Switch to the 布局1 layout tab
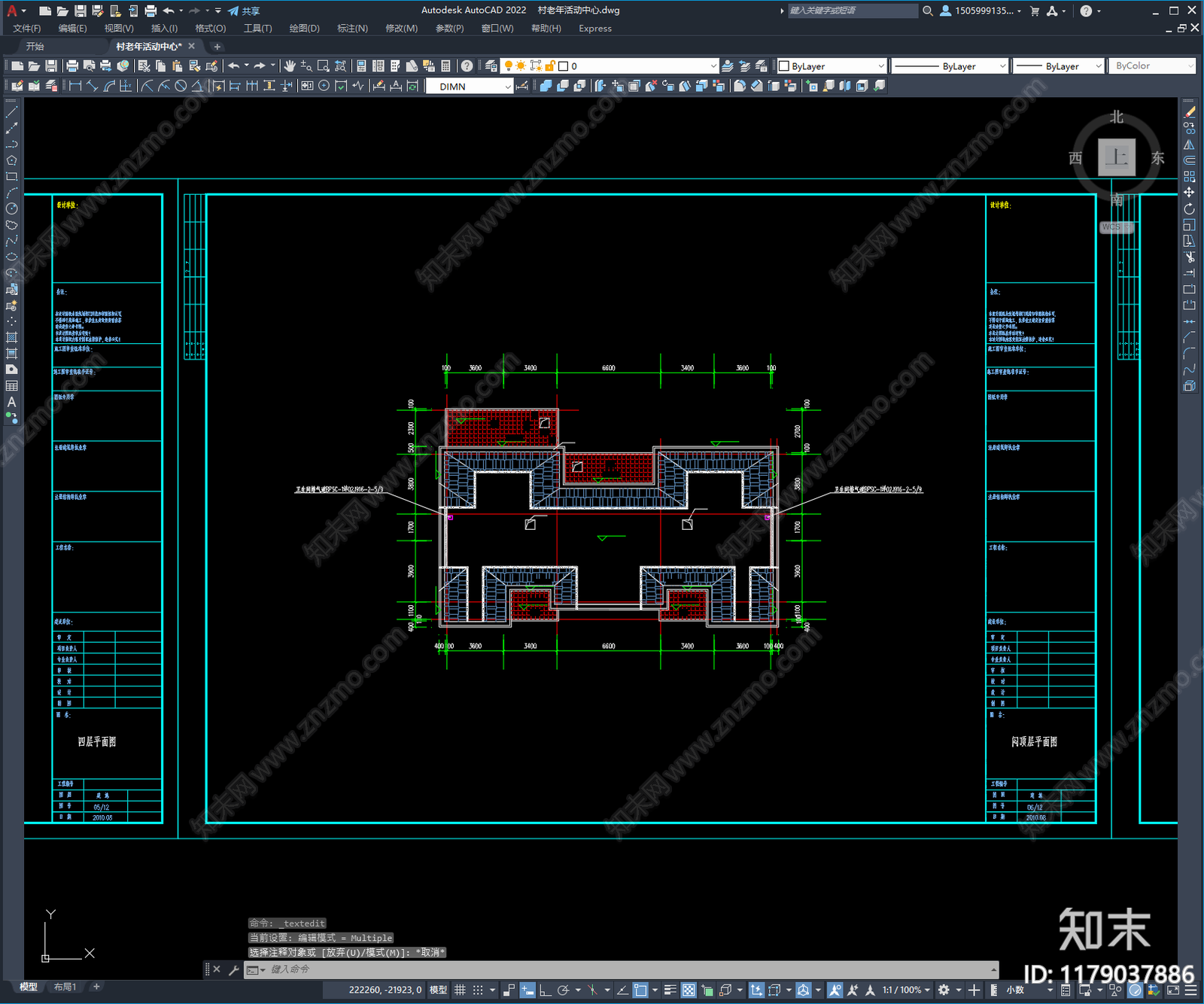The width and height of the screenshot is (1204, 1004). click(x=65, y=987)
